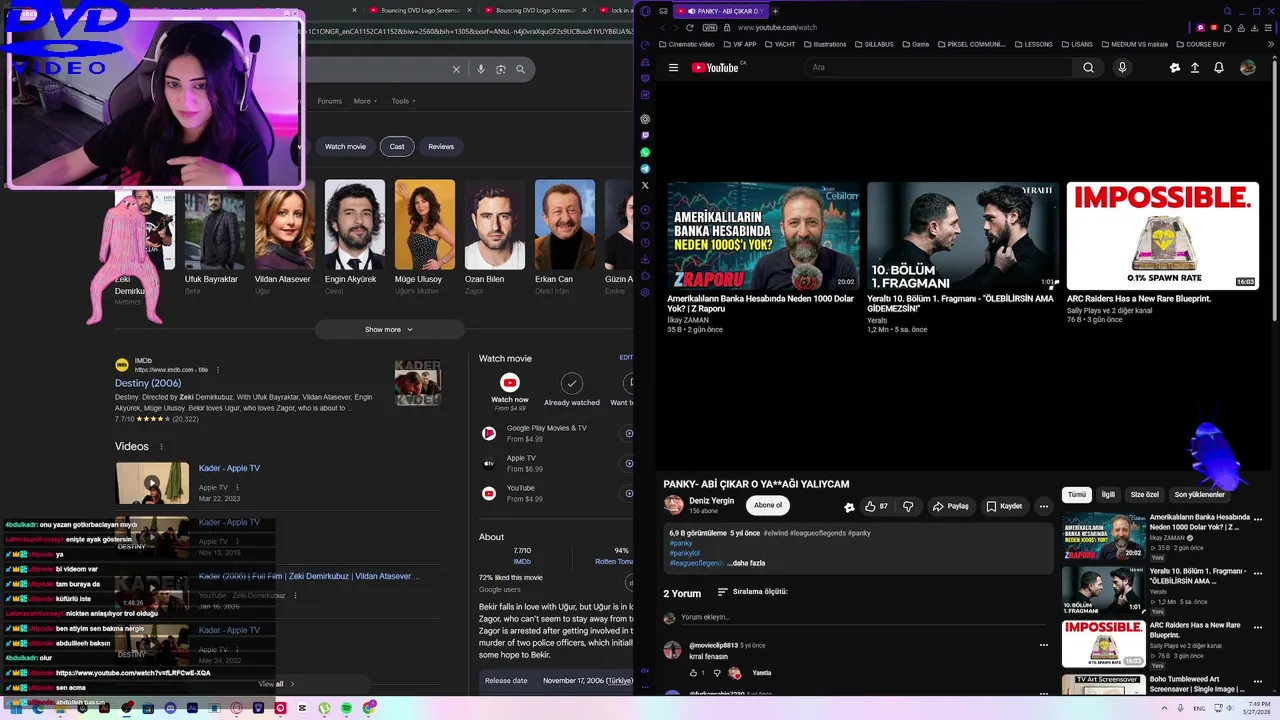Dislike the PANKY video
The width and height of the screenshot is (1280, 720).
(x=908, y=506)
